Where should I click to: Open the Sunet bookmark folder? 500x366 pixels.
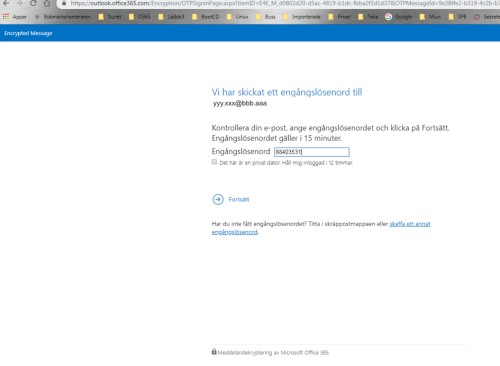click(x=110, y=16)
